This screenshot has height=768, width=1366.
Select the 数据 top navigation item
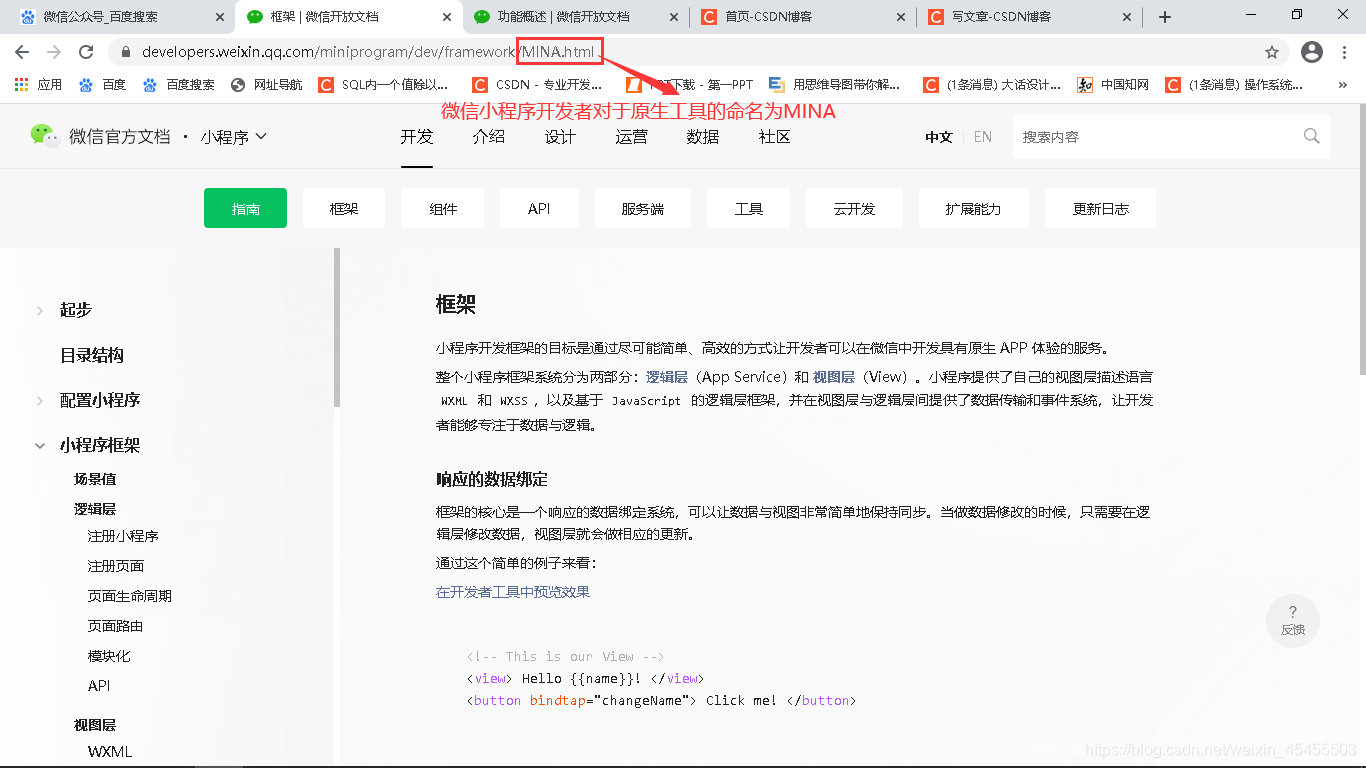(703, 137)
